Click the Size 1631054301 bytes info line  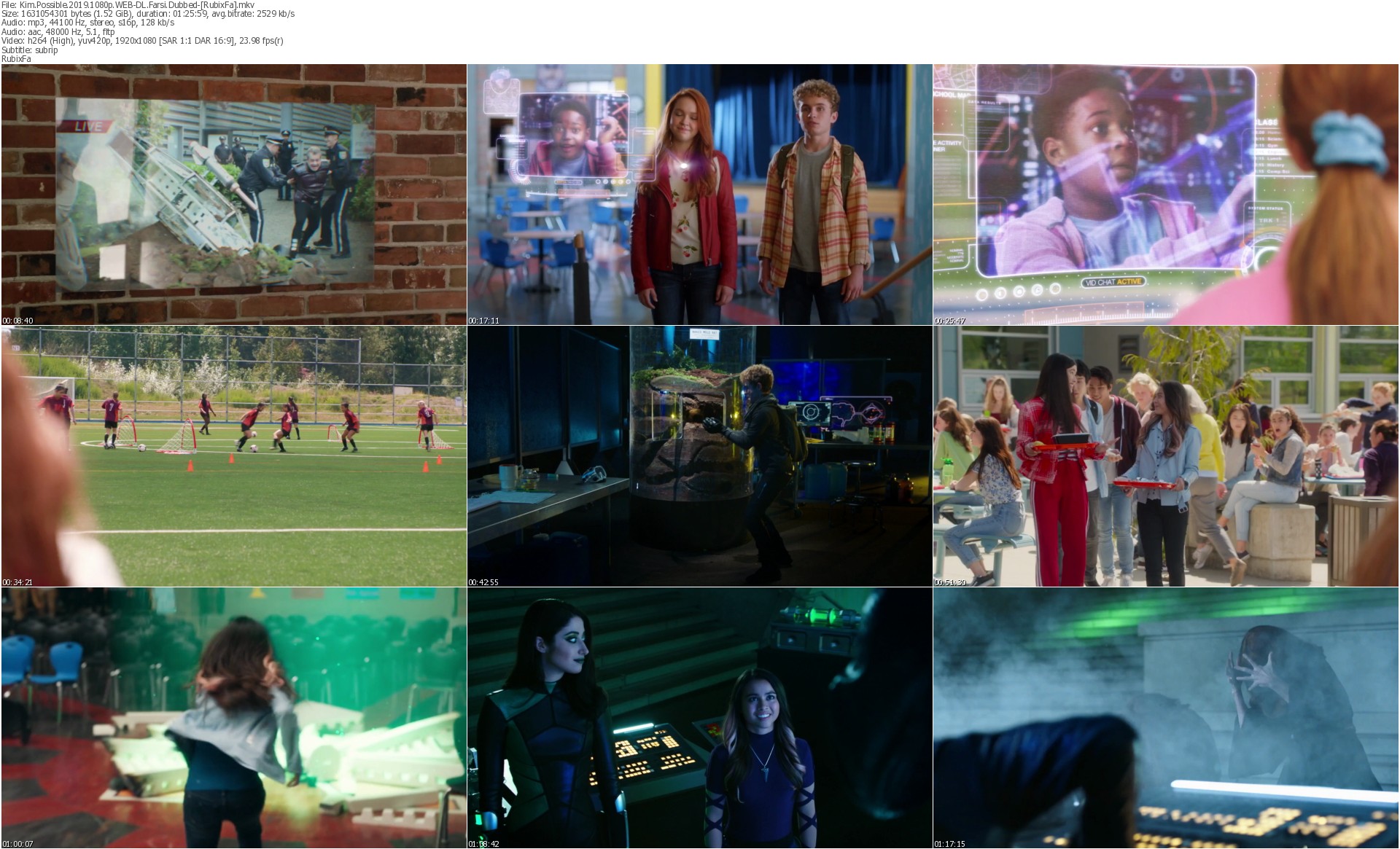(148, 14)
